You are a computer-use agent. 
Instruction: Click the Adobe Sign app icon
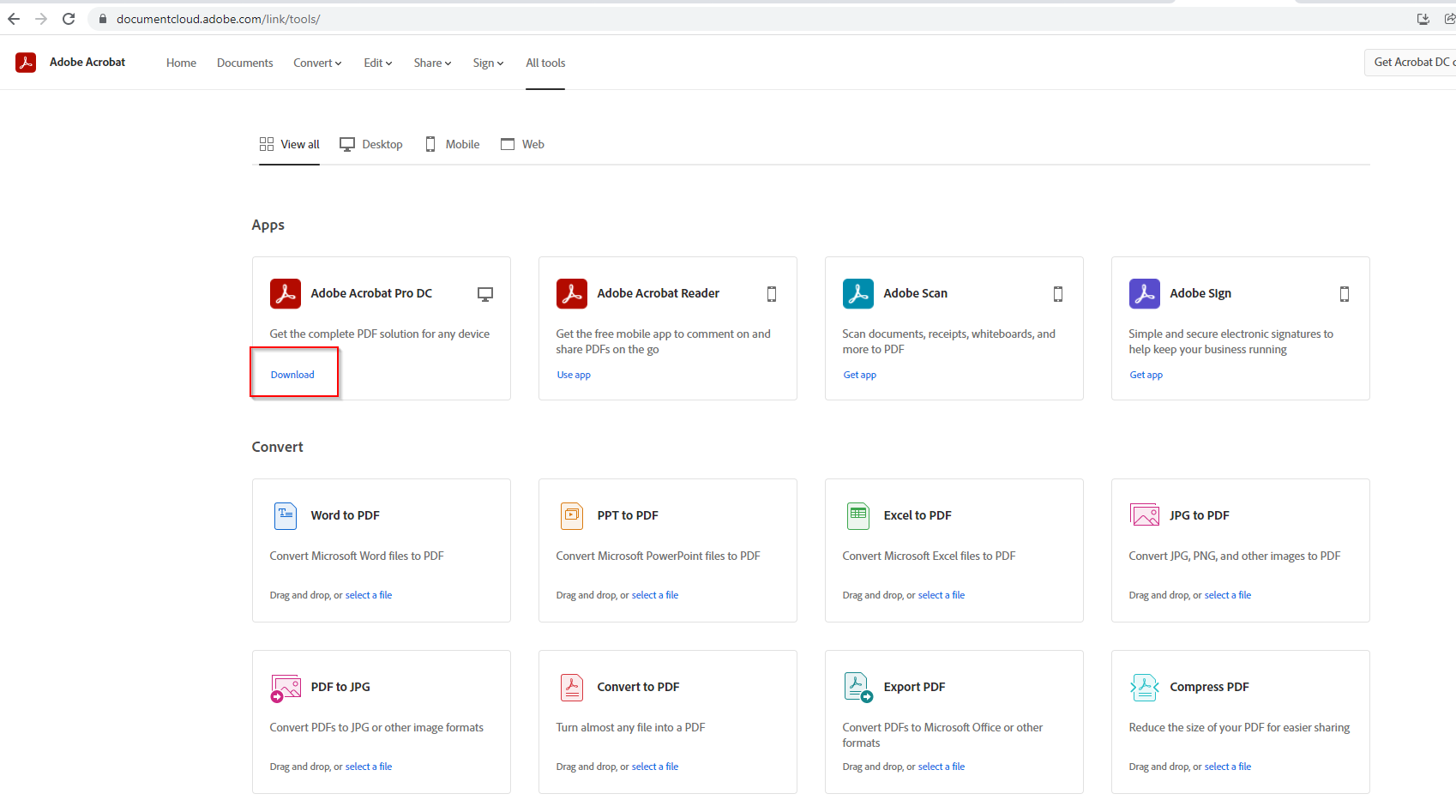(x=1145, y=293)
